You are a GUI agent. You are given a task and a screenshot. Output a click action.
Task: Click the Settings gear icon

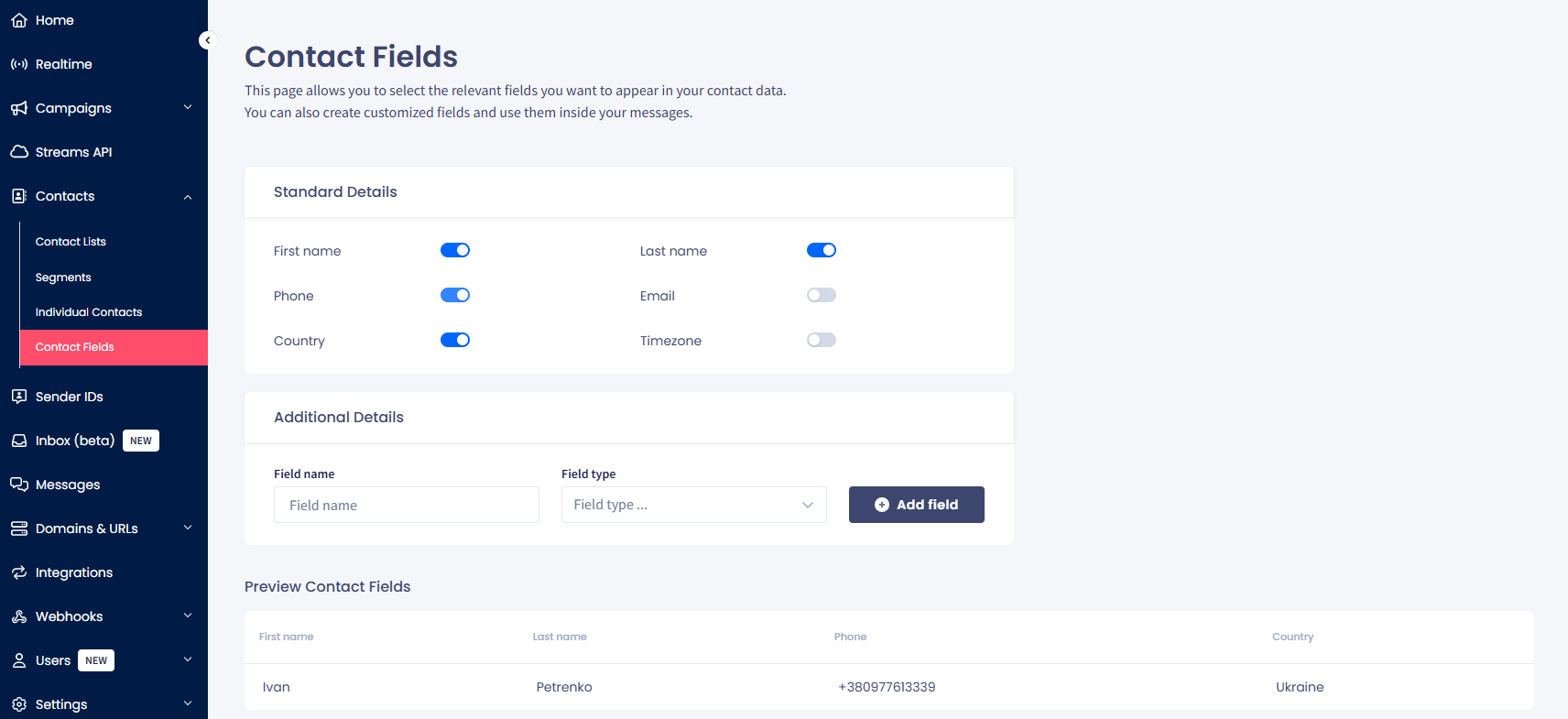pyautogui.click(x=18, y=703)
